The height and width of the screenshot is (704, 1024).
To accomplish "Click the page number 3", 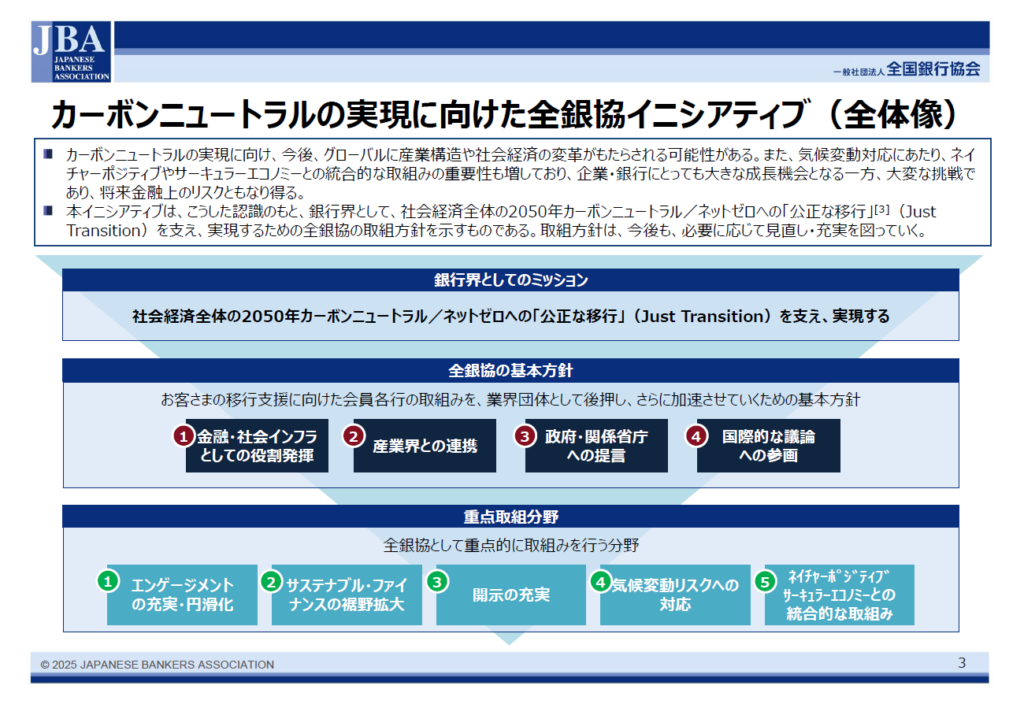I will (x=962, y=663).
